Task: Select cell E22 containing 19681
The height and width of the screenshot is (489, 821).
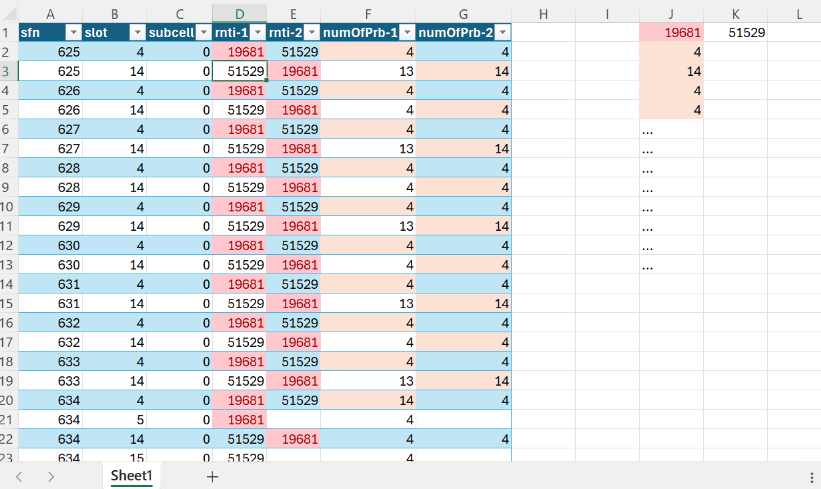Action: click(x=293, y=439)
